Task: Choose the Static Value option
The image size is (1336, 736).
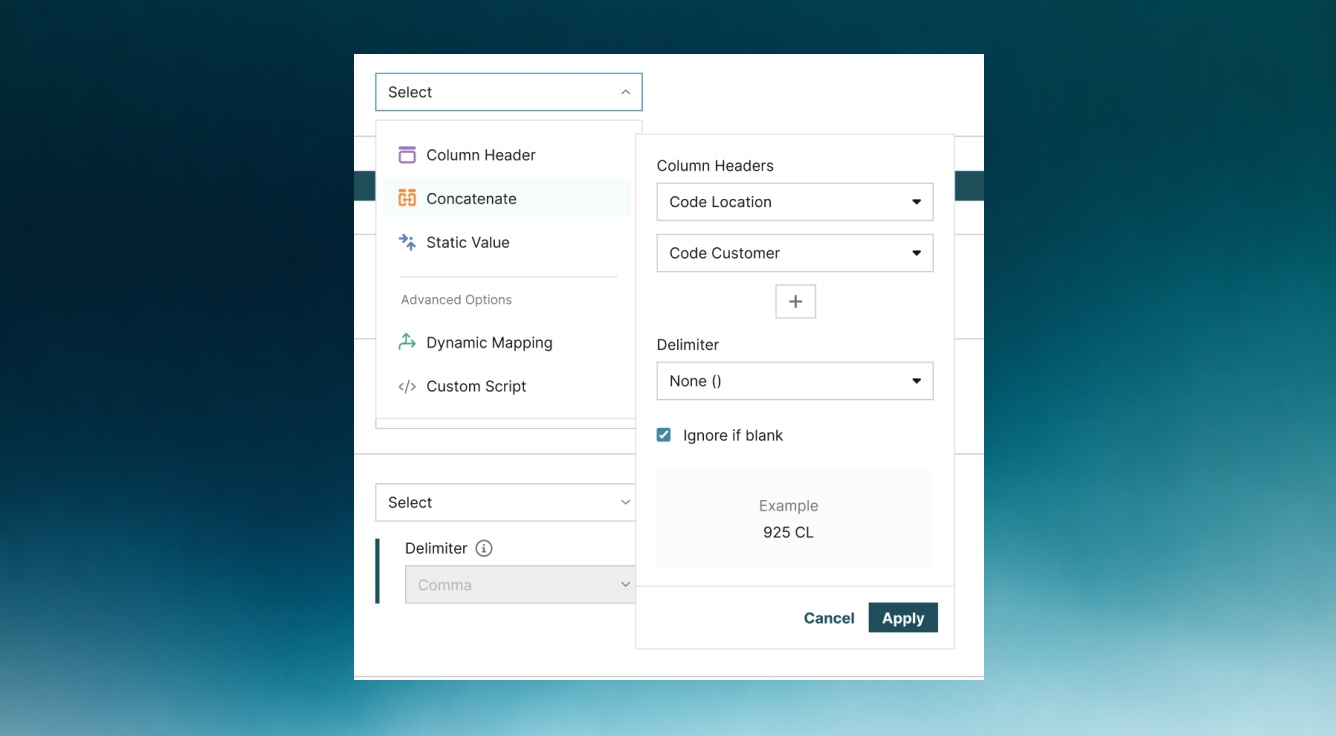Action: [507, 242]
